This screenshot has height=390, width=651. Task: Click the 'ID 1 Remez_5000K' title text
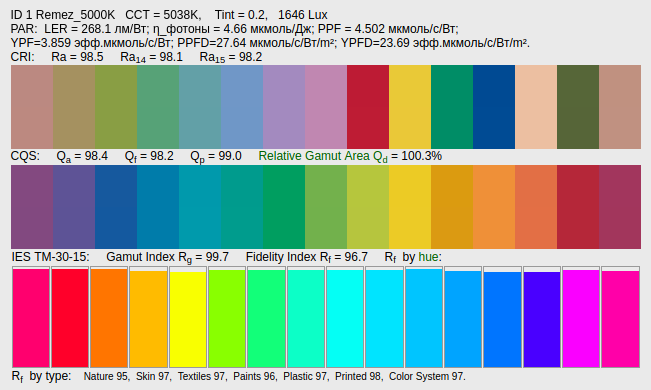click(63, 15)
